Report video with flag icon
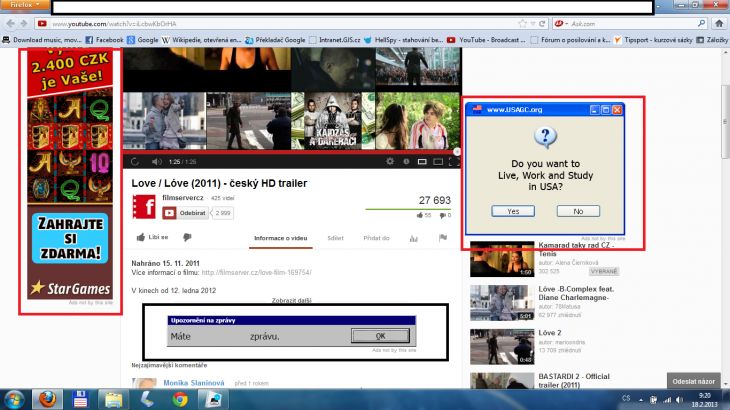Viewport: 730px width, 410px height. (443, 238)
